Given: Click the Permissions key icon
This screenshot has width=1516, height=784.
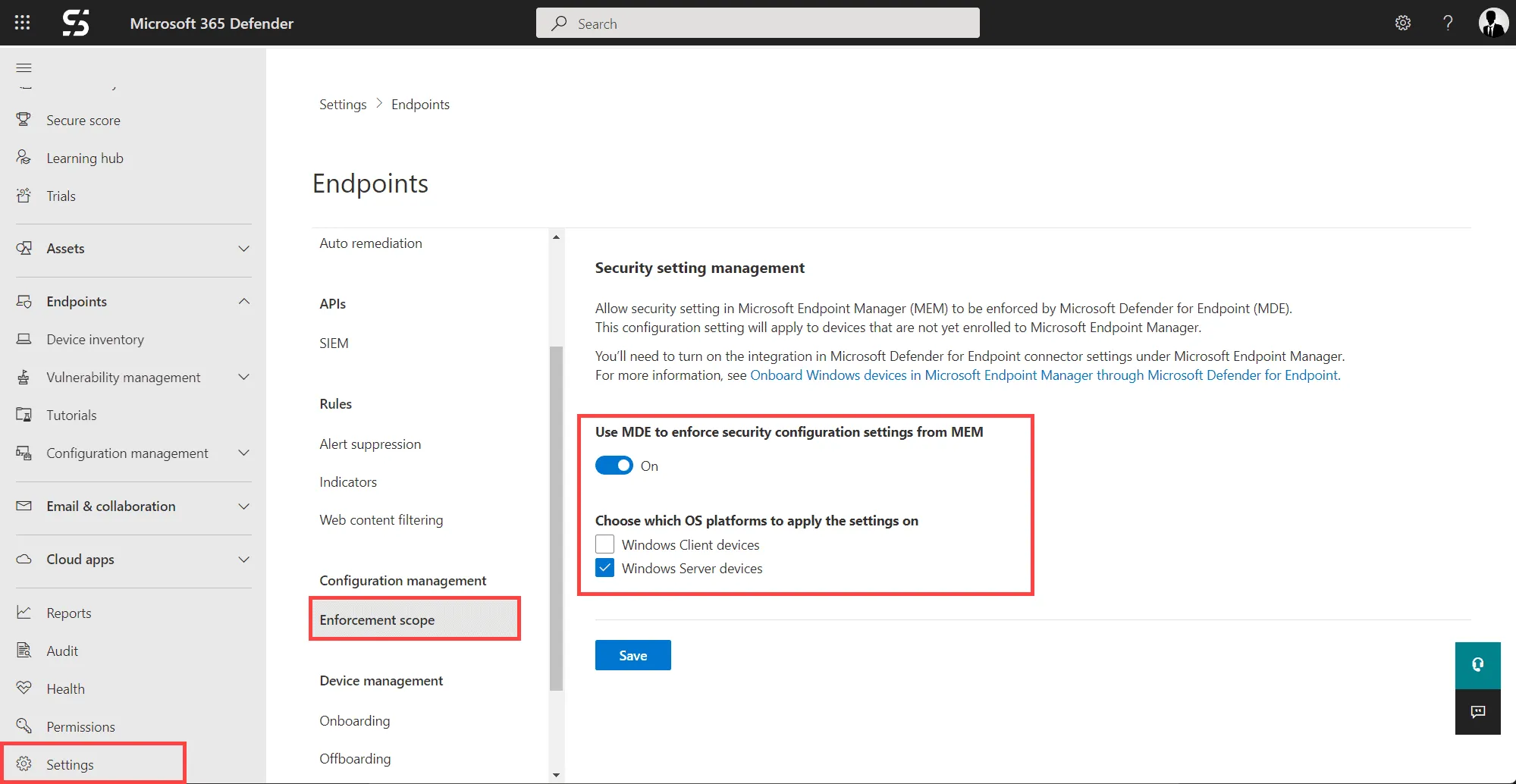Looking at the screenshot, I should 24,726.
